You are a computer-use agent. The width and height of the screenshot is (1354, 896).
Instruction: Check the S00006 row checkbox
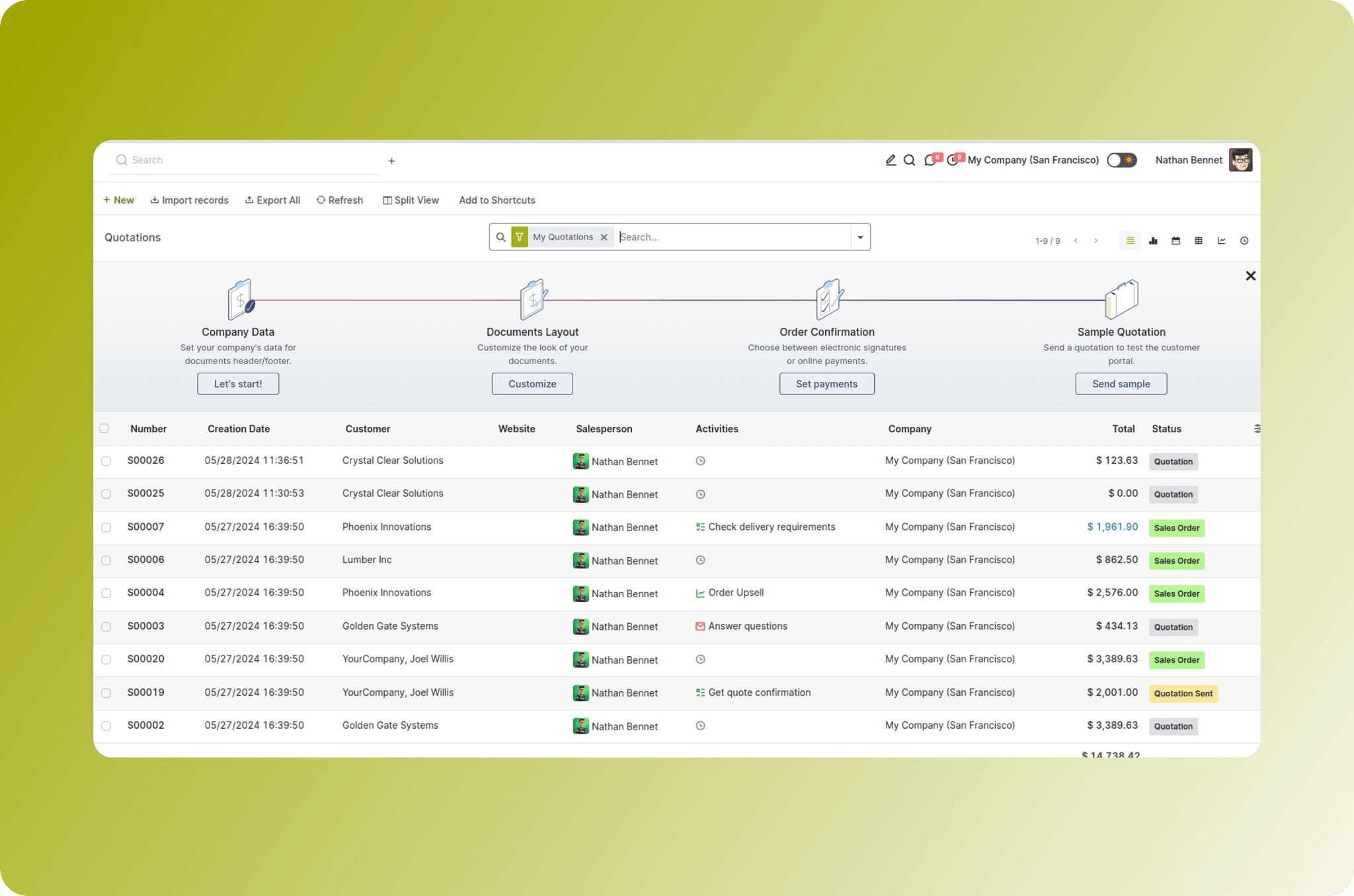click(x=106, y=560)
